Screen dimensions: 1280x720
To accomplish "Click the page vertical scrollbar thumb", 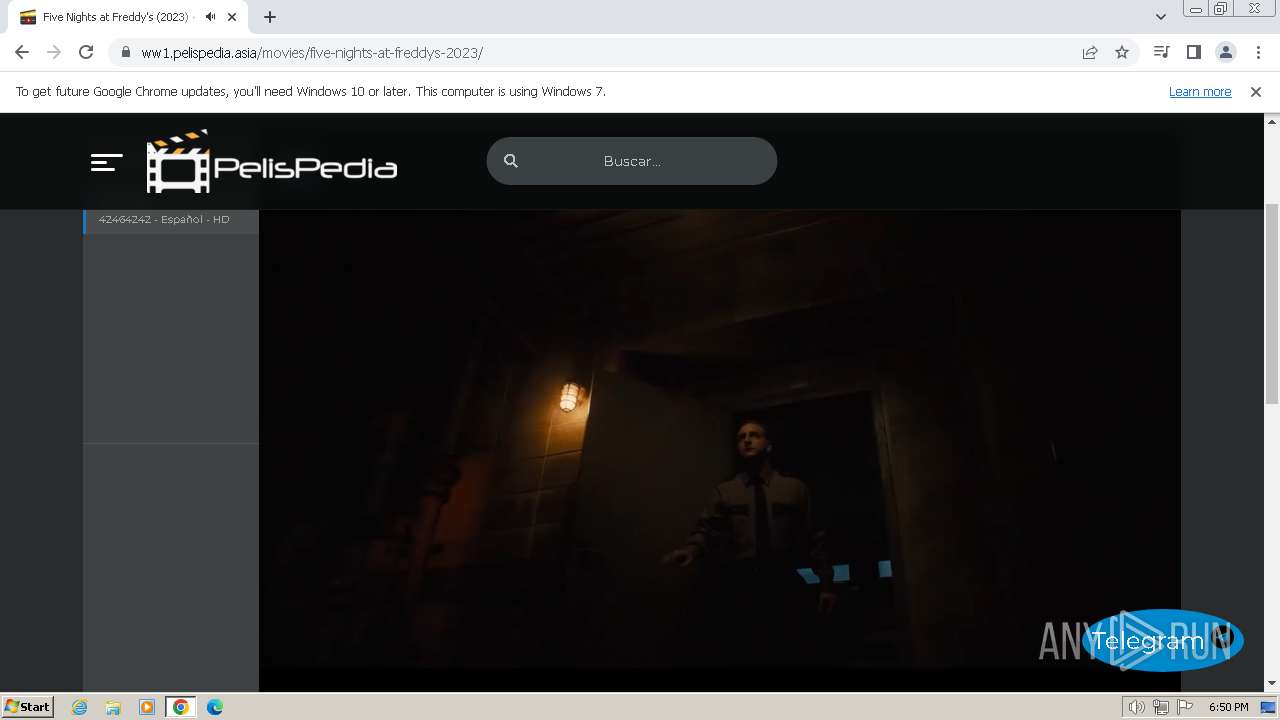I will 1272,303.
